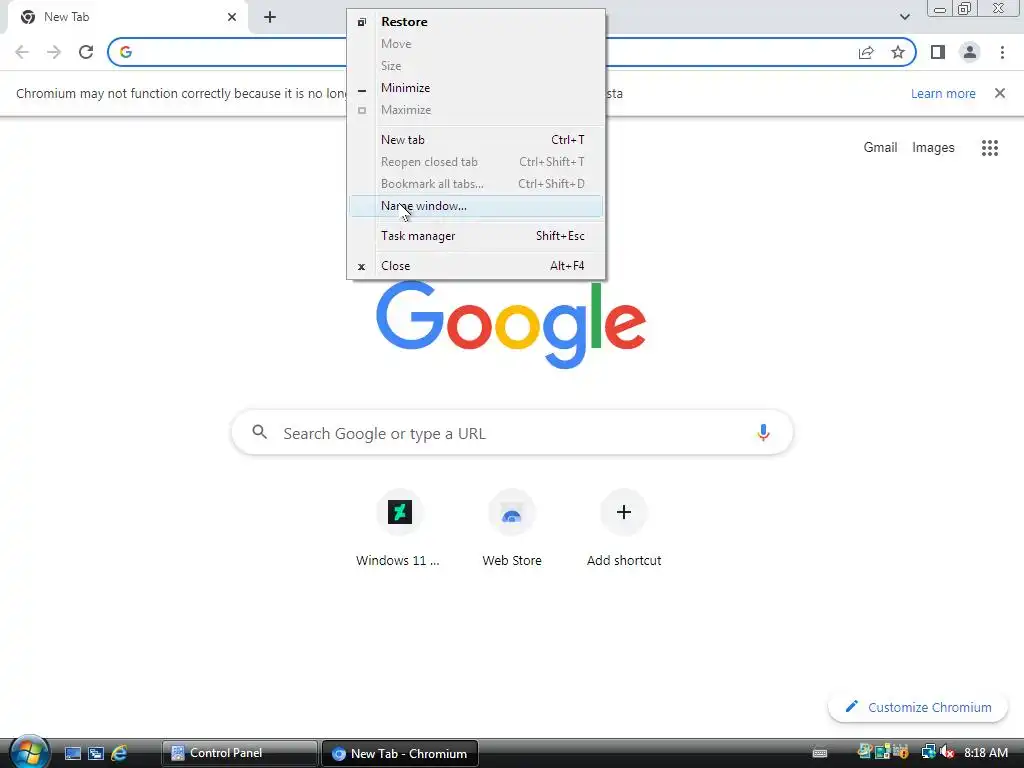Open a new tab with the plus button
The width and height of the screenshot is (1024, 768).
tap(270, 17)
